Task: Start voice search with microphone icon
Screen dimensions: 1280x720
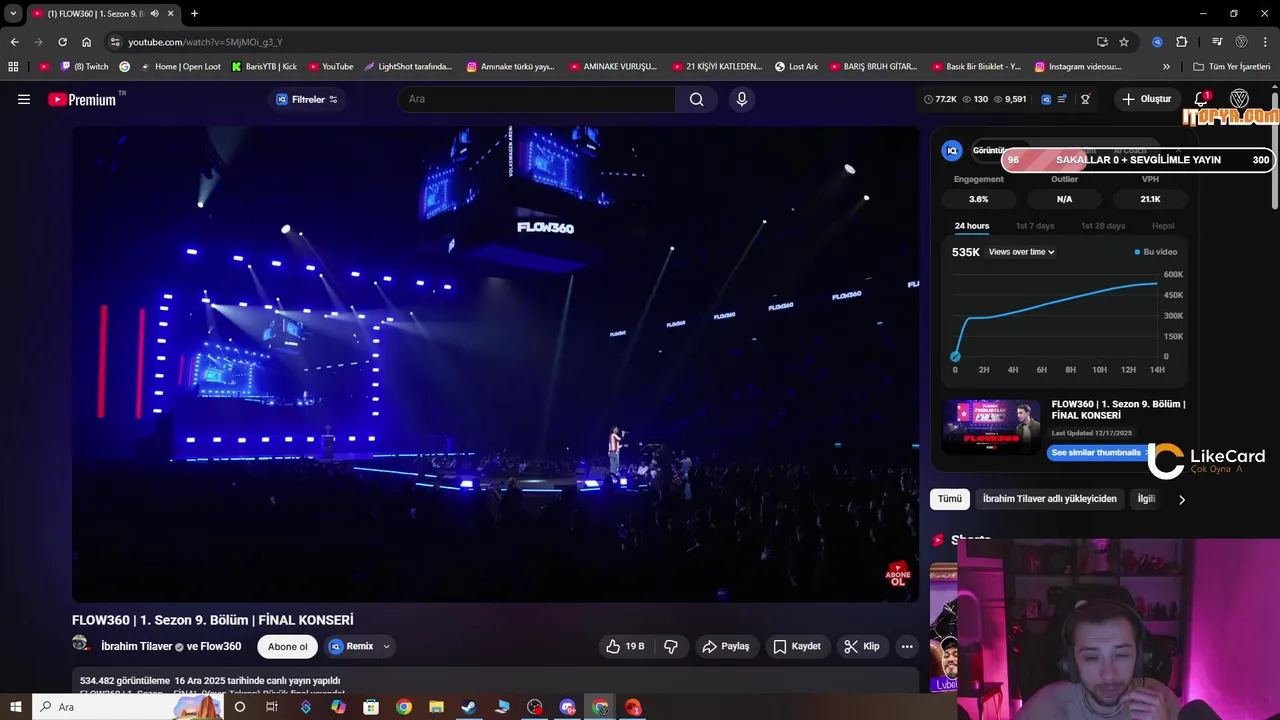Action: click(741, 99)
